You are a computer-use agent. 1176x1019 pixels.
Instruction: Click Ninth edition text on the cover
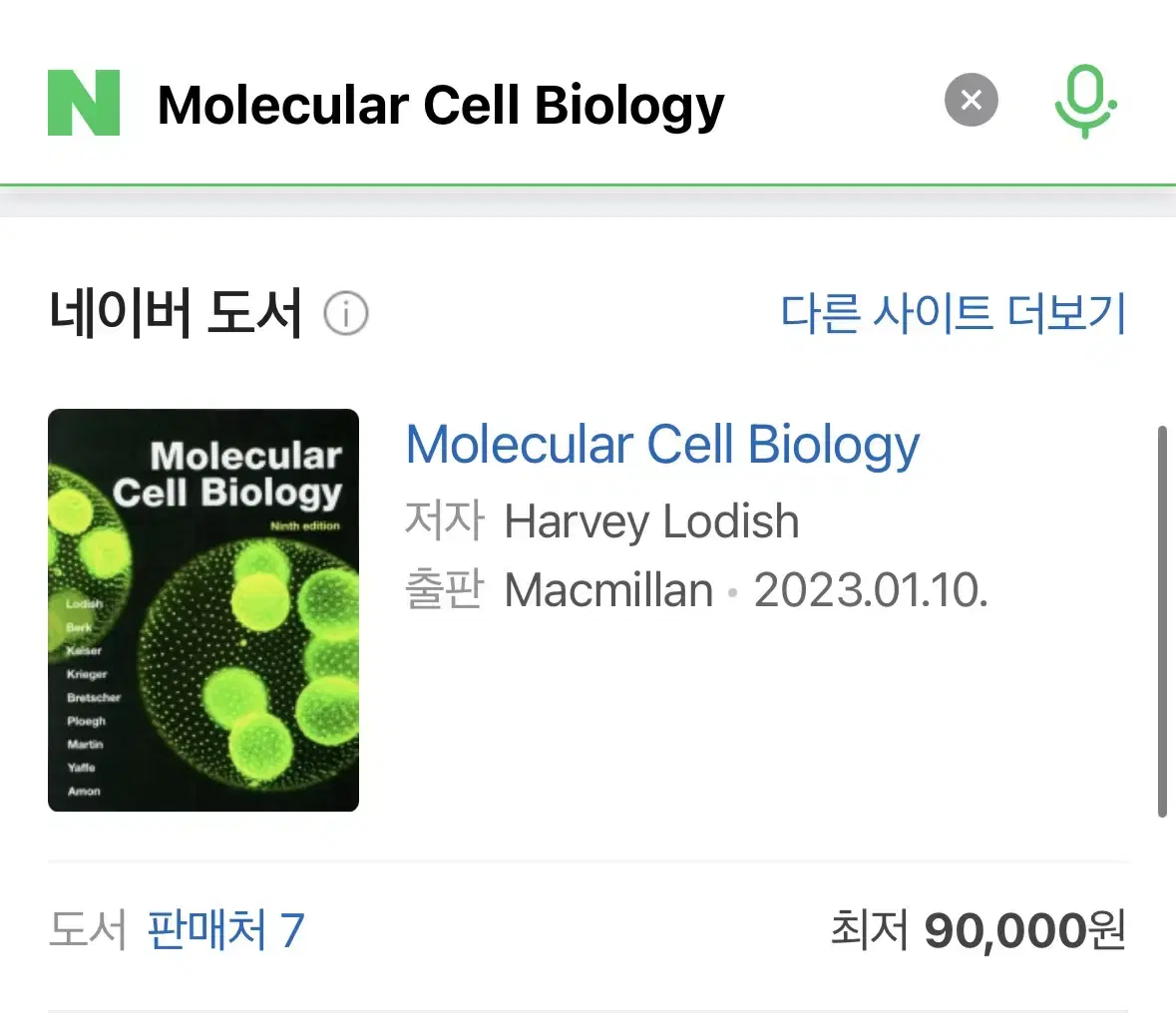point(304,525)
